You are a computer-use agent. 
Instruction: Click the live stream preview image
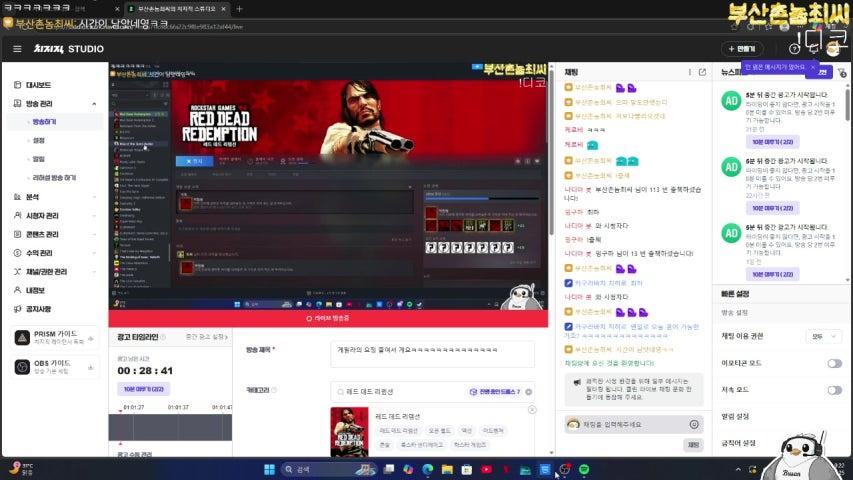click(328, 187)
